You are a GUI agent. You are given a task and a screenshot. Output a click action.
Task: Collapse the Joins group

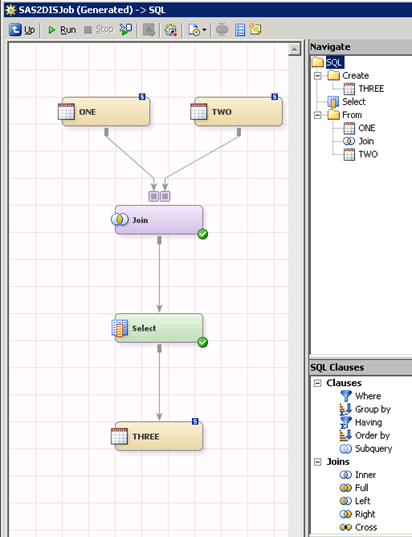[x=317, y=462]
